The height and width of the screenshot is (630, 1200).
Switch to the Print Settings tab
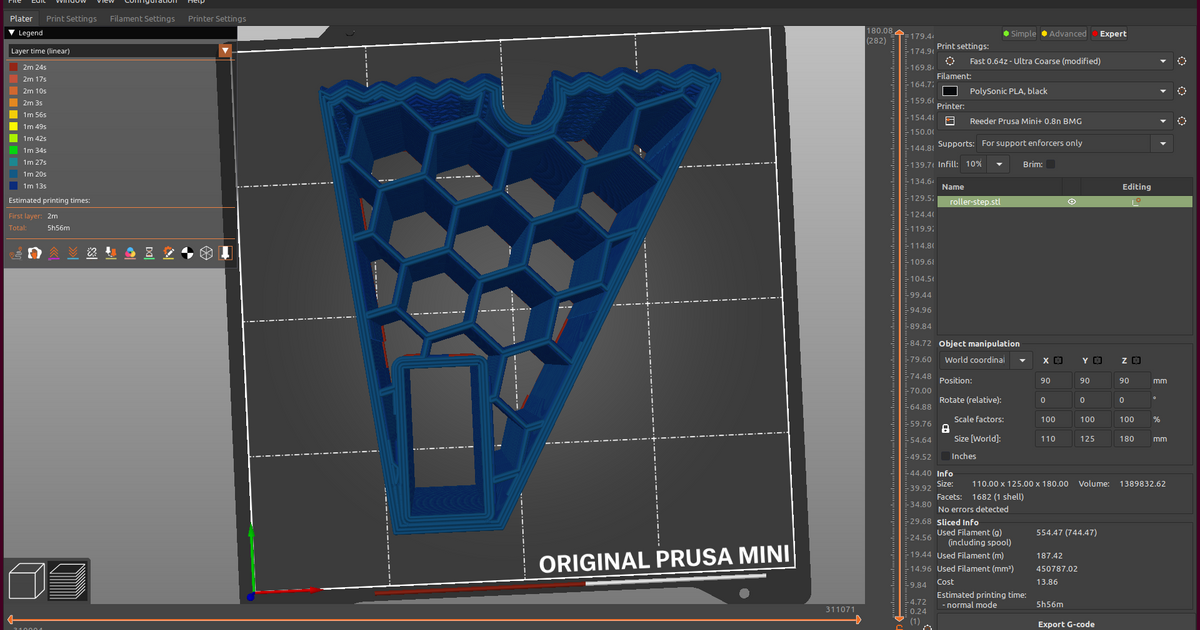71,18
